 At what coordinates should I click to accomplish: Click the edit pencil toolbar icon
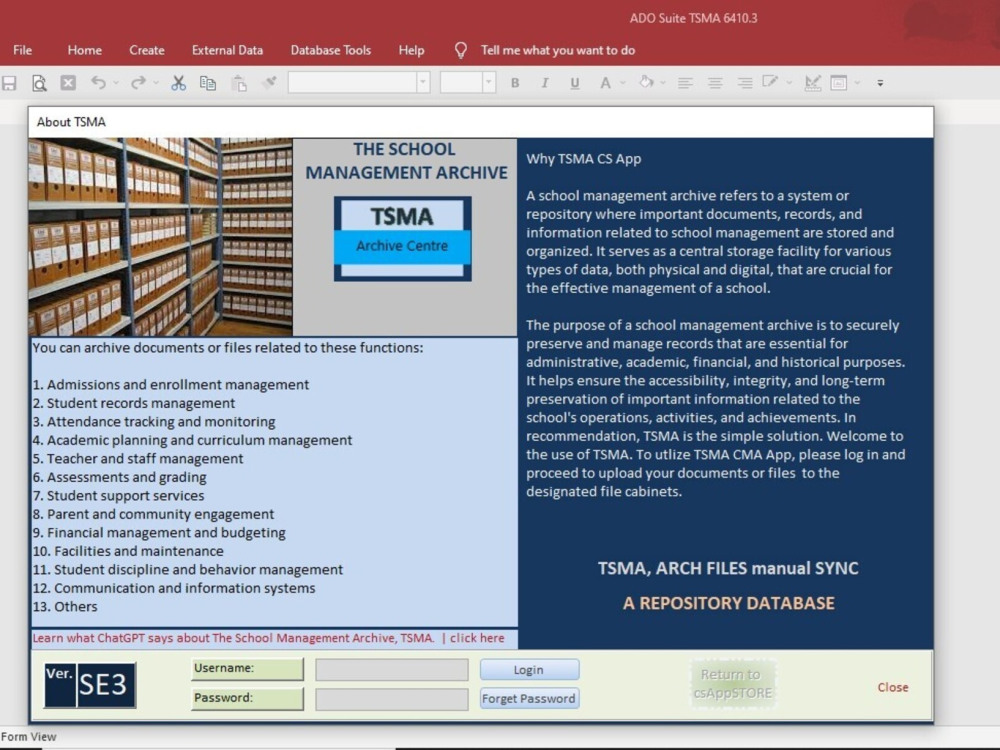pos(770,82)
